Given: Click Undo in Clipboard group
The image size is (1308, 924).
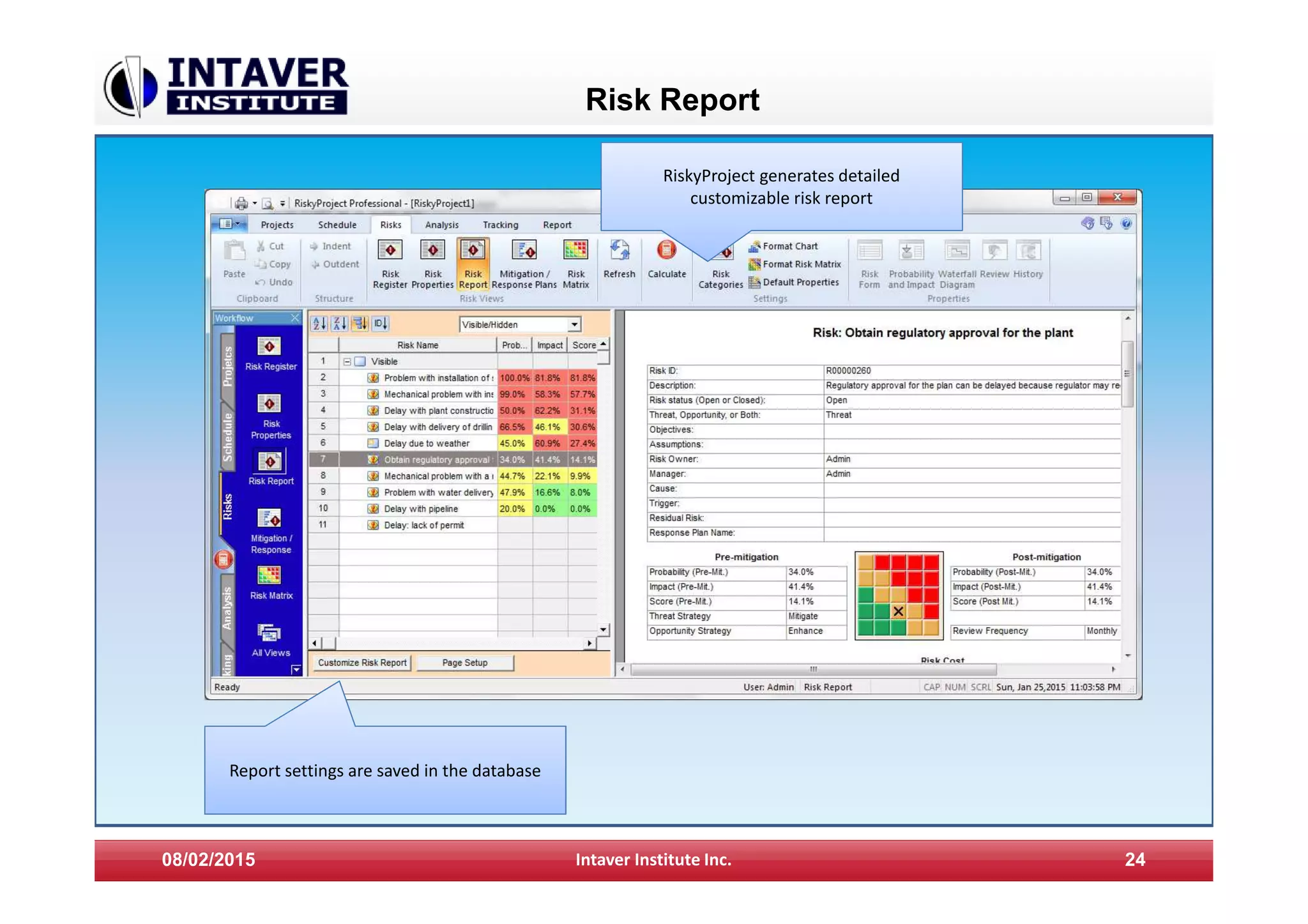Looking at the screenshot, I should (x=274, y=282).
